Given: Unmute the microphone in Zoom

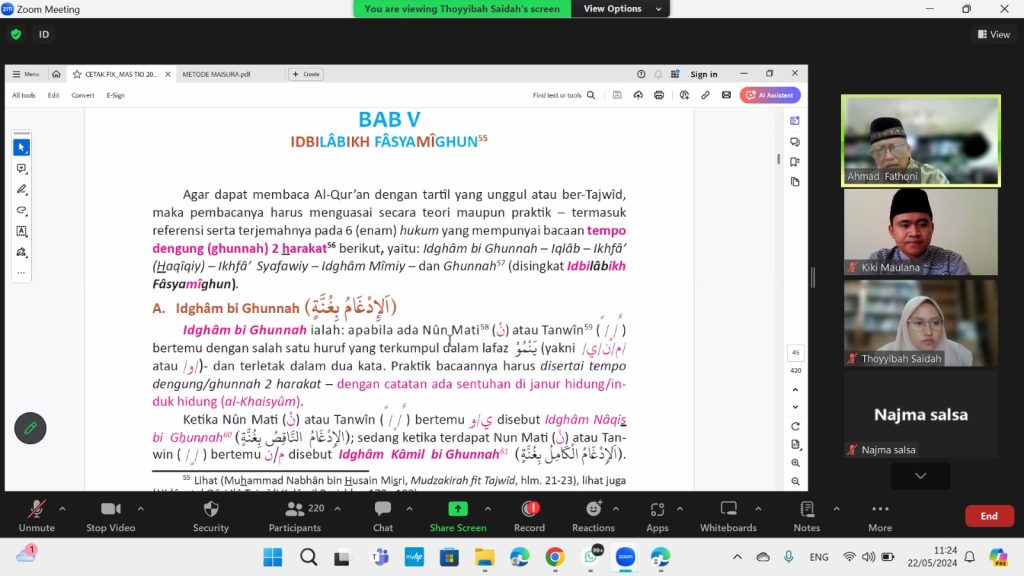Looking at the screenshot, I should tap(37, 516).
